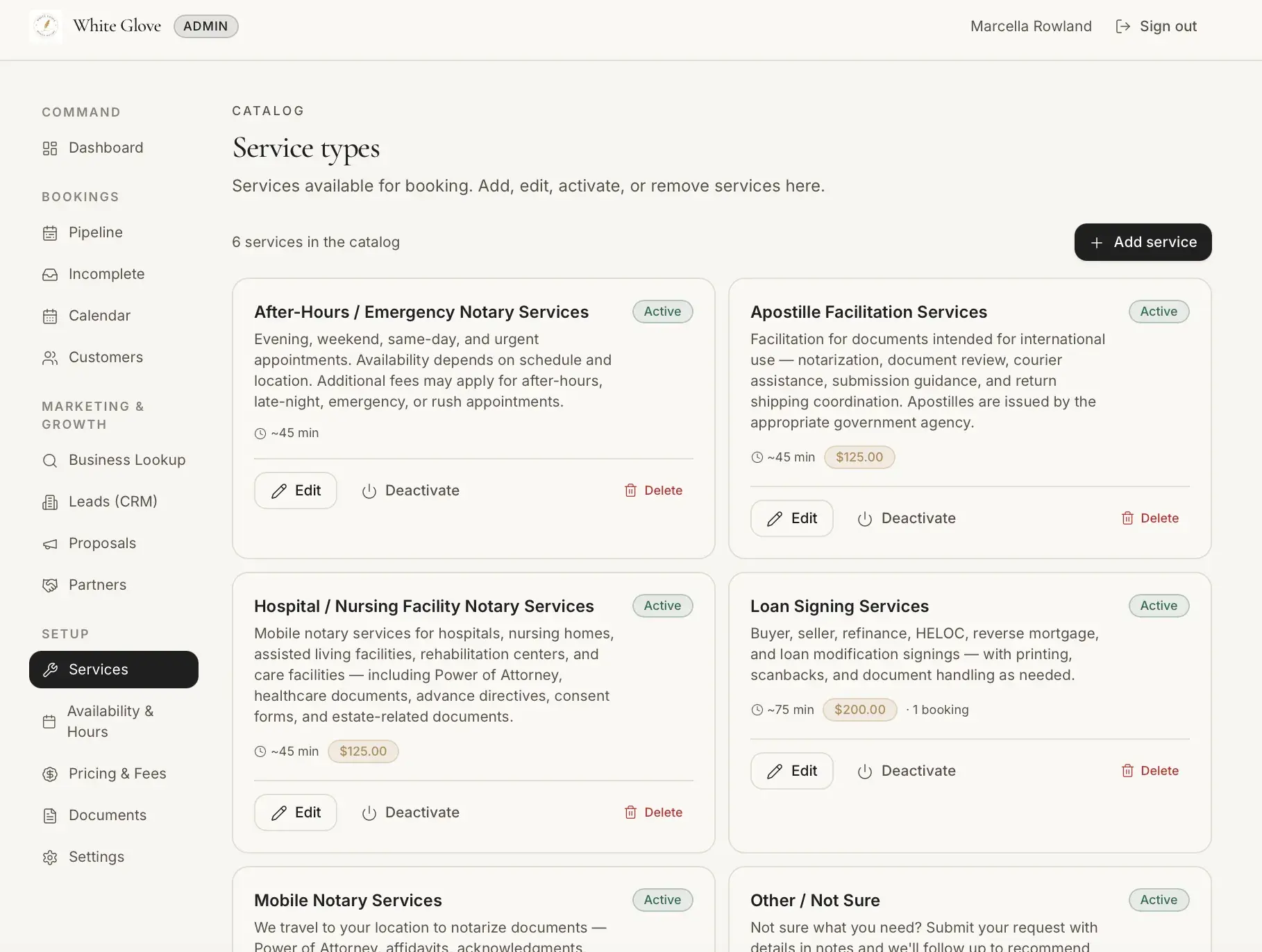Open Pricing & Fees setup
Screen dimensions: 1262x952
point(114,774)
